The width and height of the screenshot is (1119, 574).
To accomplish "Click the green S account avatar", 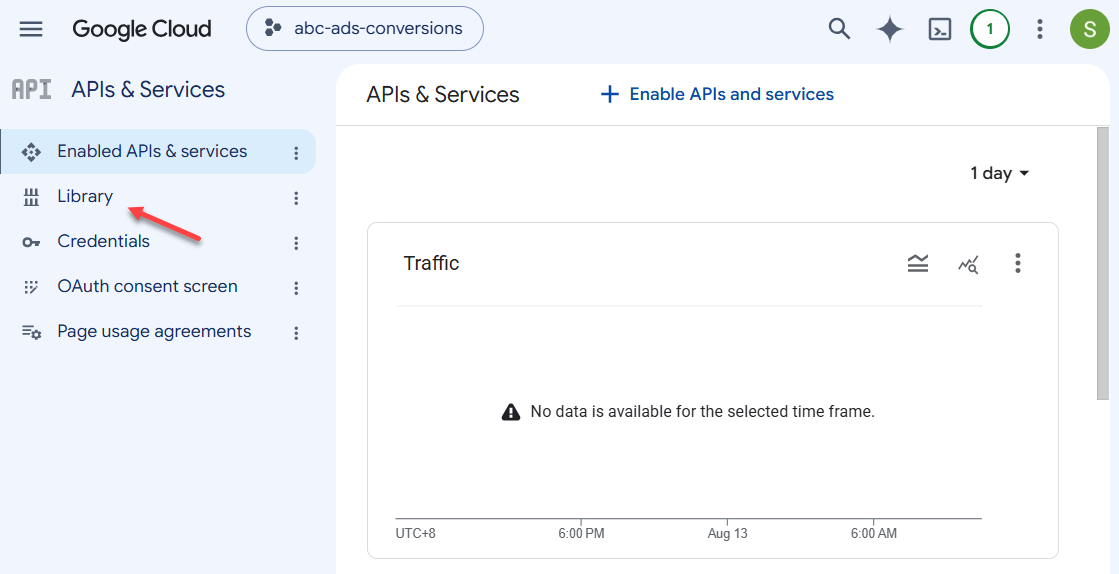I will click(1089, 29).
